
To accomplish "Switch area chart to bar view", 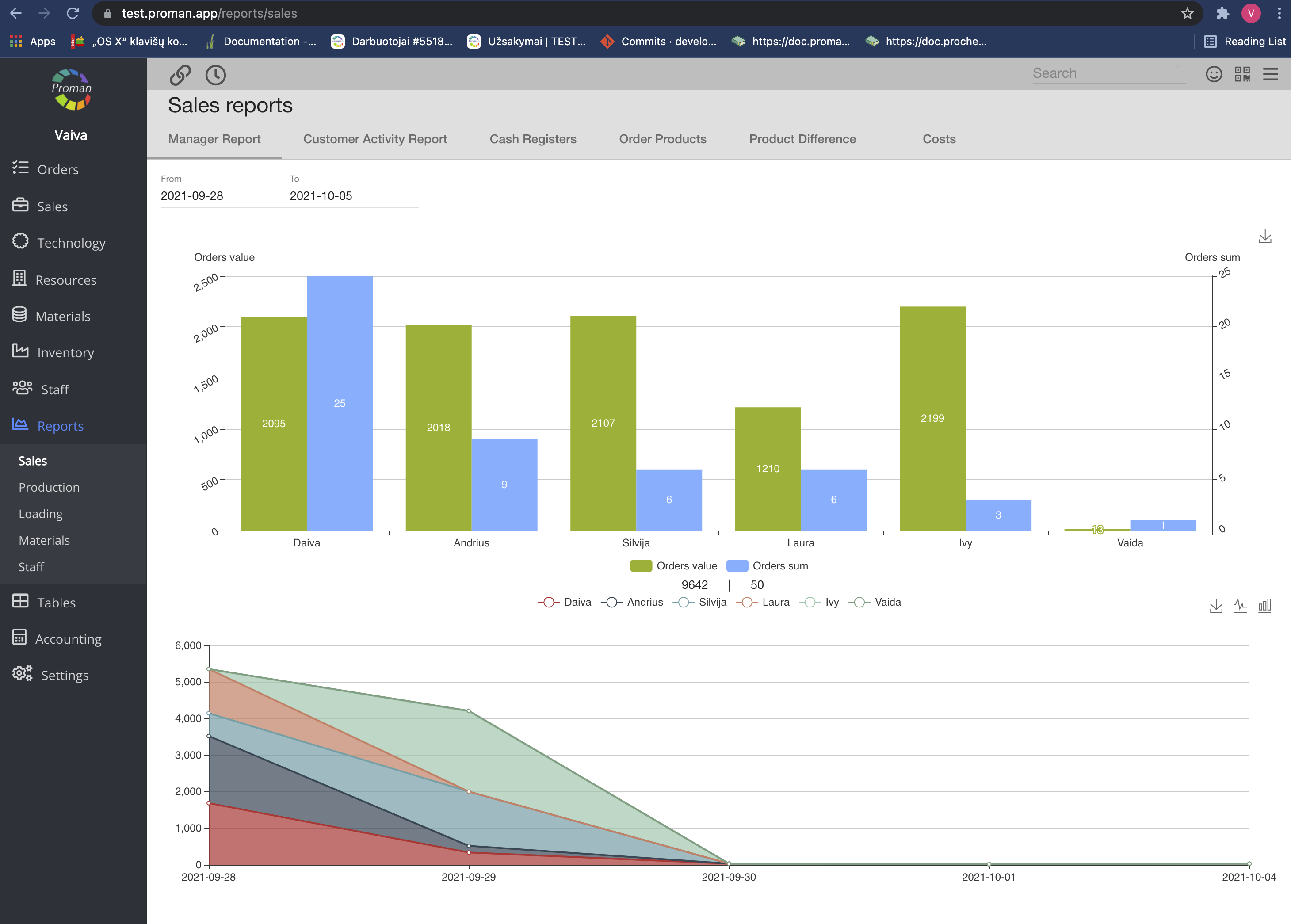I will tap(1264, 605).
